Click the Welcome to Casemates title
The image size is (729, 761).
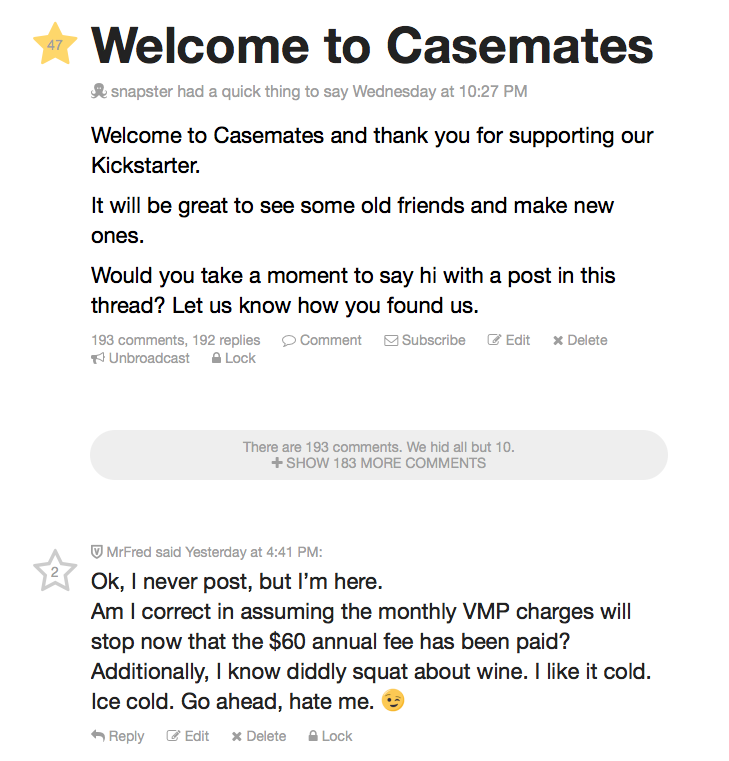372,45
